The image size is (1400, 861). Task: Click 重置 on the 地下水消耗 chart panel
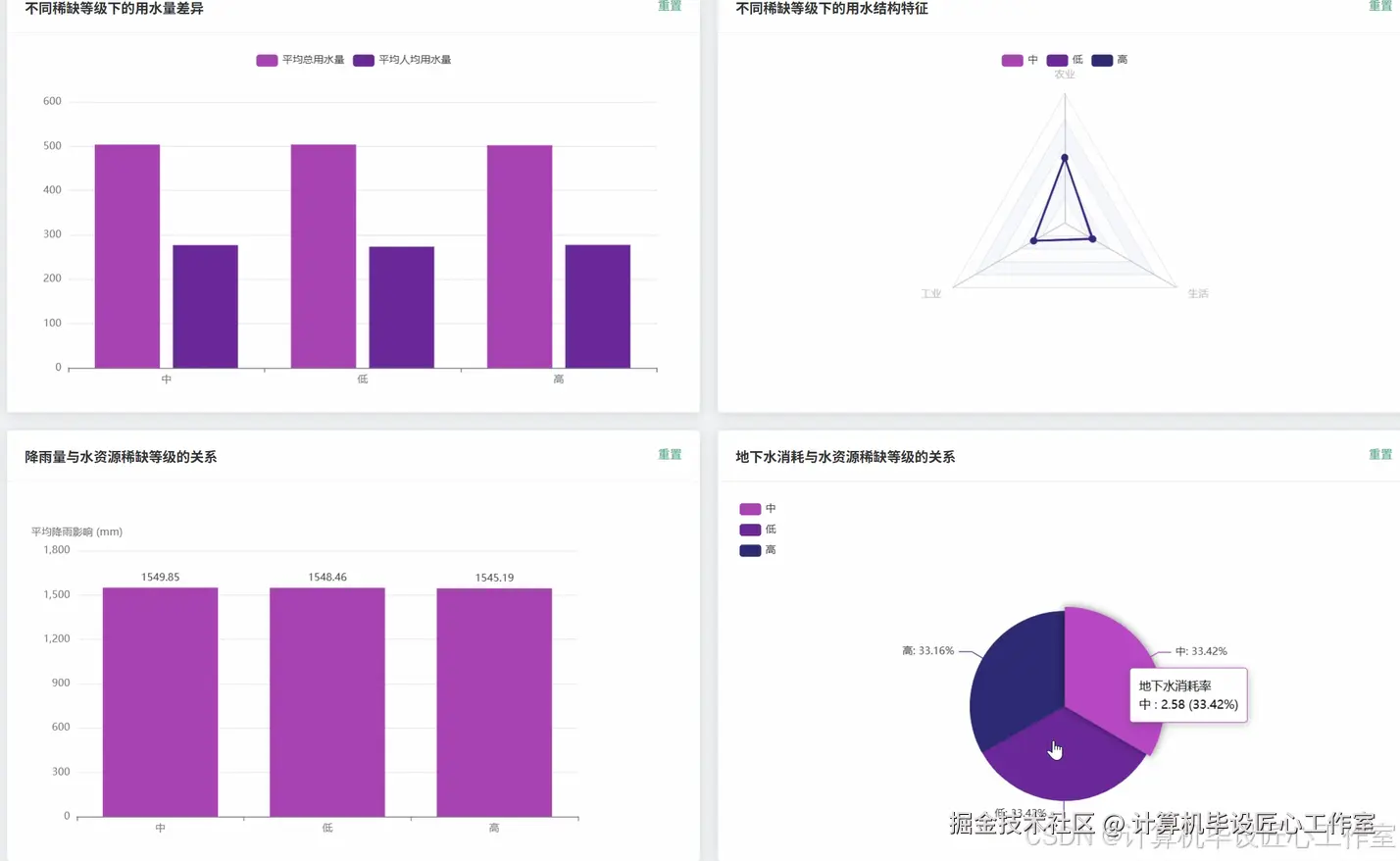point(1380,454)
